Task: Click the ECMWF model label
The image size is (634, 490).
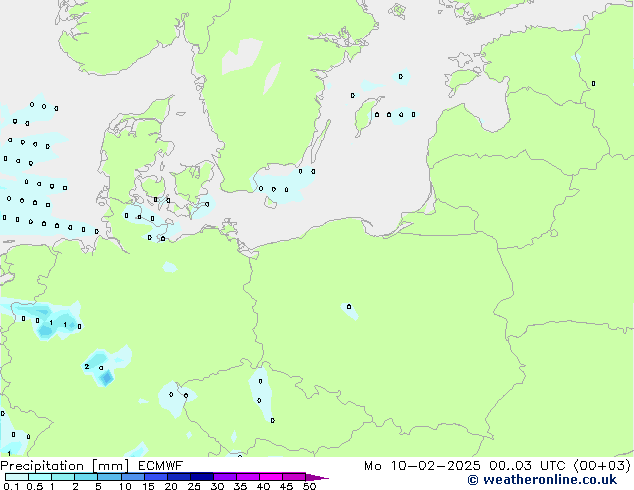Action: tap(161, 466)
